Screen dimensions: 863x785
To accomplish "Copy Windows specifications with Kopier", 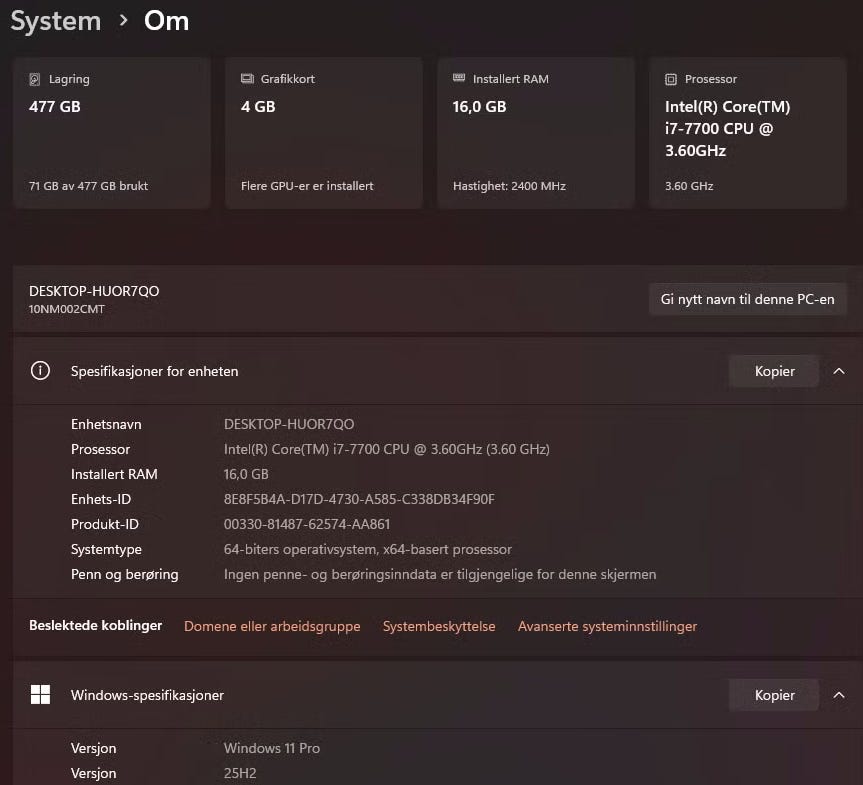I will click(774, 695).
